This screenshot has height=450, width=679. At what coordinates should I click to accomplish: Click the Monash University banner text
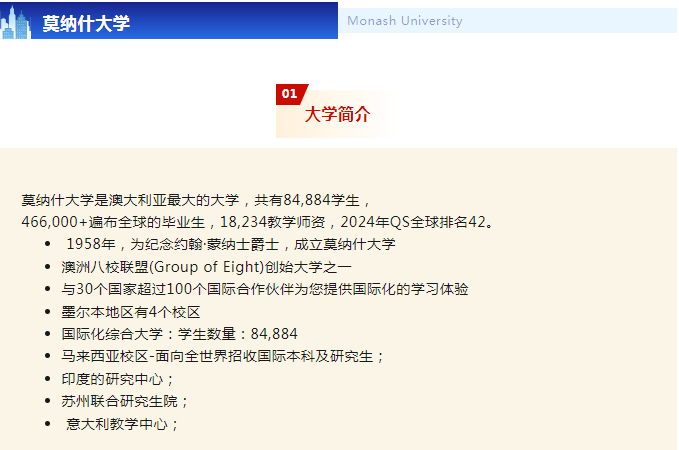(x=404, y=21)
